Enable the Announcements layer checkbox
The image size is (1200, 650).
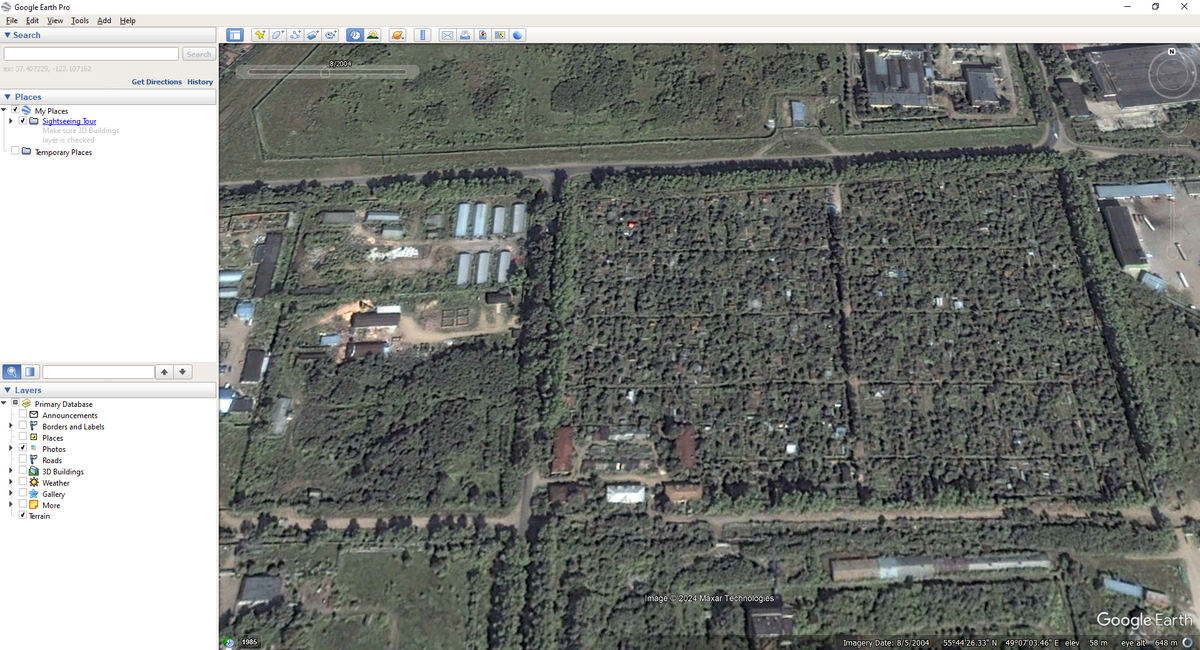click(23, 415)
